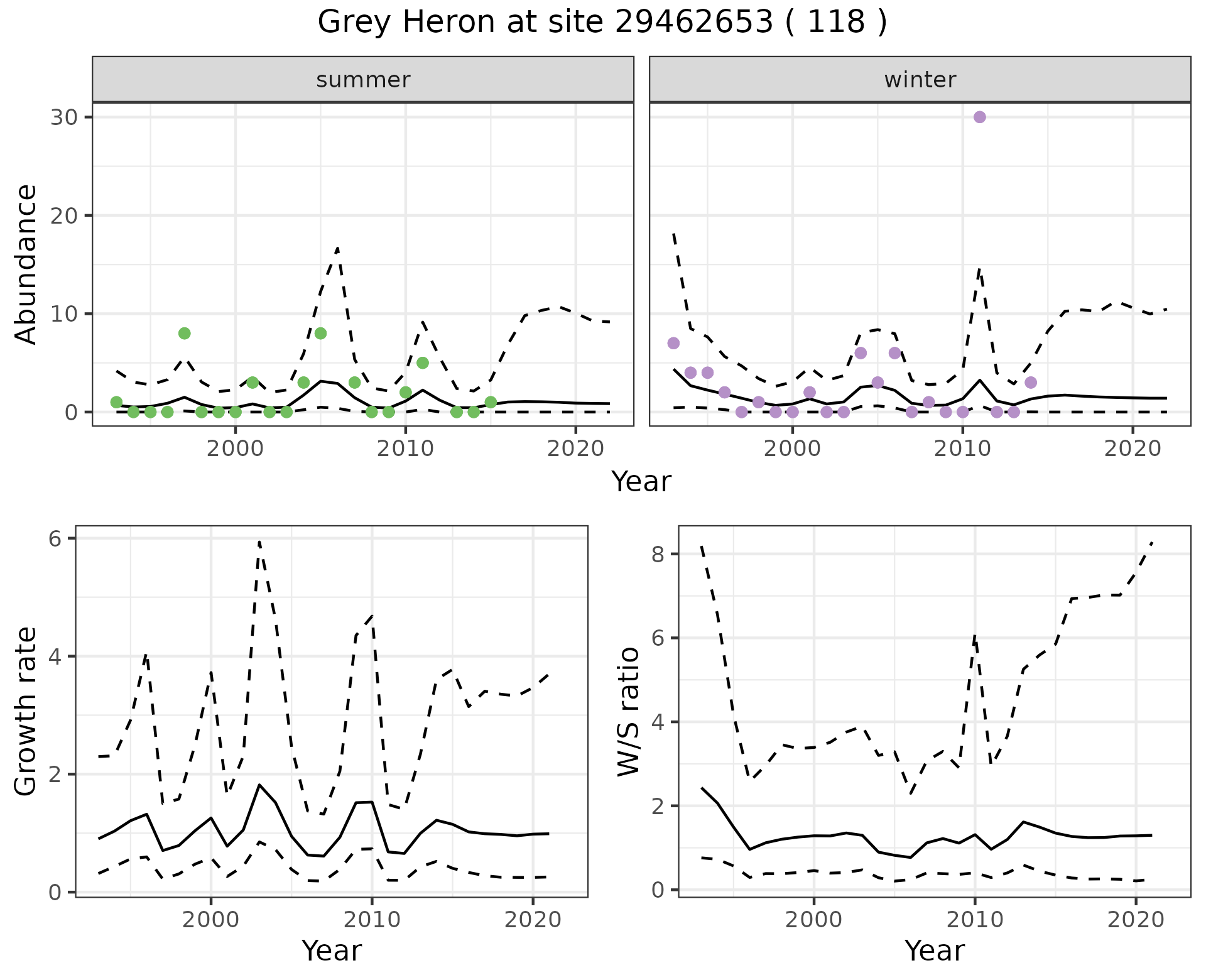The image size is (1206, 980).
Task: Click the W/S ratio dashed spike at 2010
Action: click(x=974, y=637)
